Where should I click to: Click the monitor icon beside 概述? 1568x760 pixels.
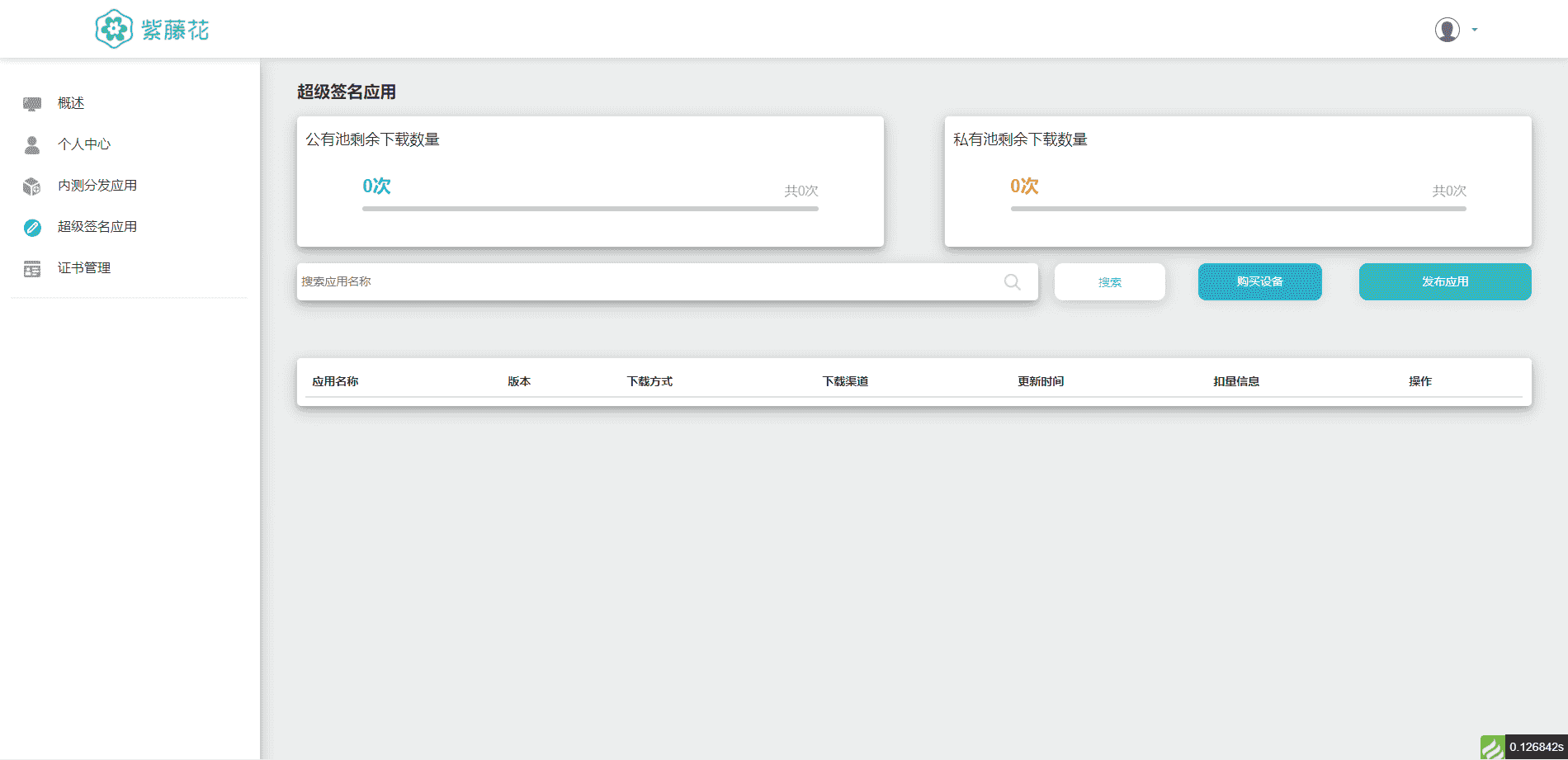click(32, 104)
